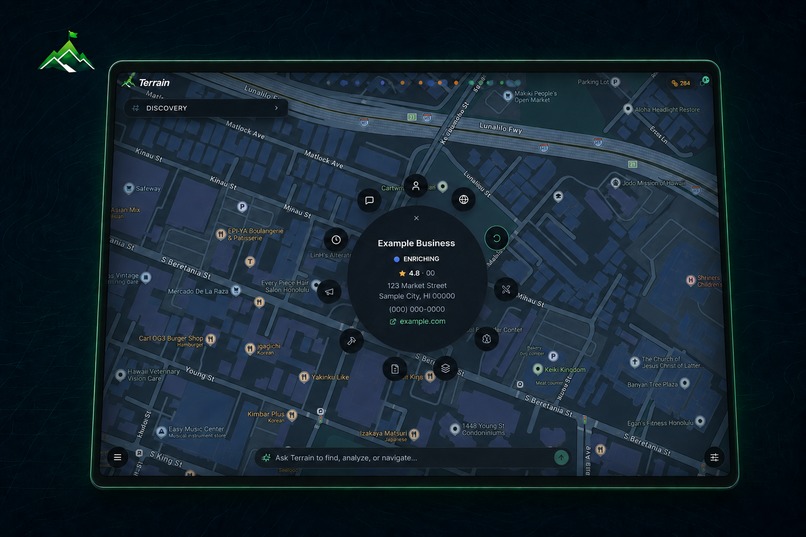This screenshot has height=537, width=806.
Task: Click the Yakiniku Like restaurant pin
Action: (x=304, y=377)
